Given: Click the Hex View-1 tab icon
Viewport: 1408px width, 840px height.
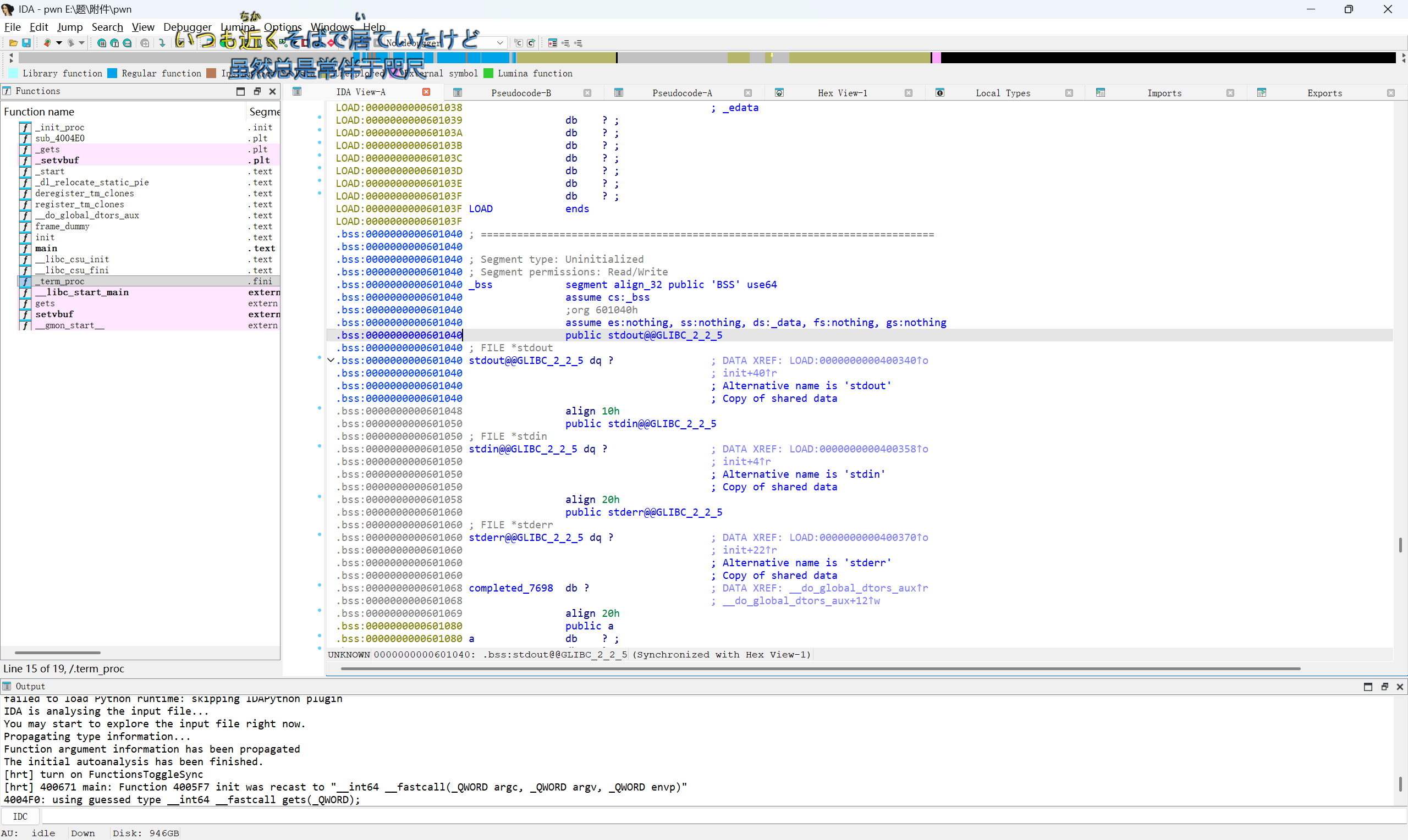Looking at the screenshot, I should [779, 93].
